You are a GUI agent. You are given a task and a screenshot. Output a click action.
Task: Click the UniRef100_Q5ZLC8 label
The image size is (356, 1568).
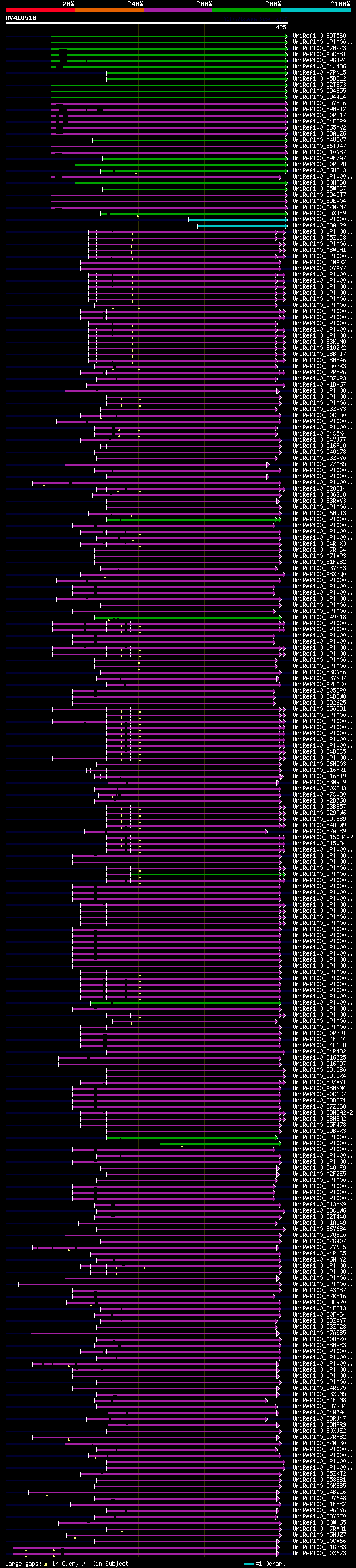(319, 238)
